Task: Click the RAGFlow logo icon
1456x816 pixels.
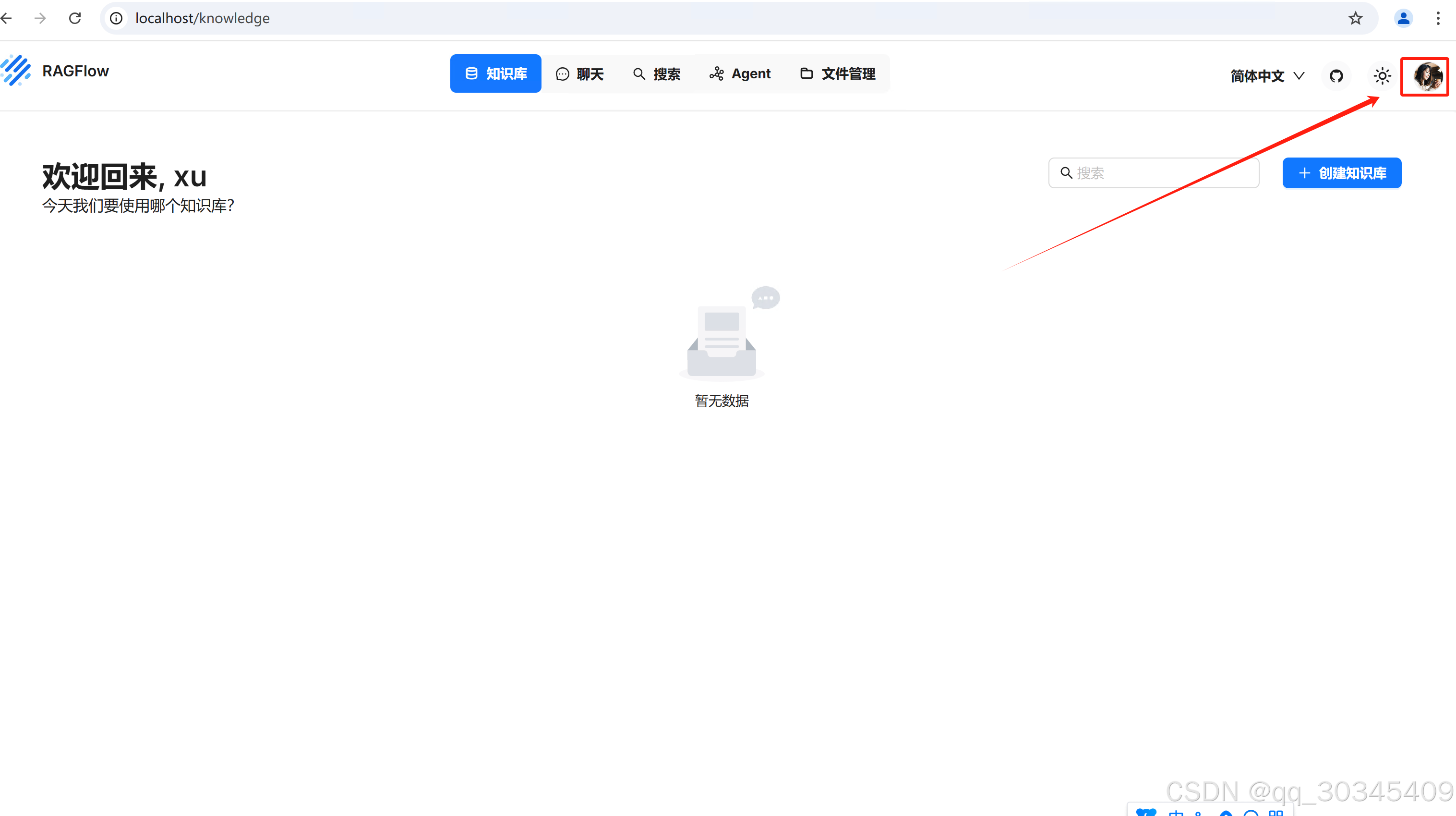Action: pos(16,70)
